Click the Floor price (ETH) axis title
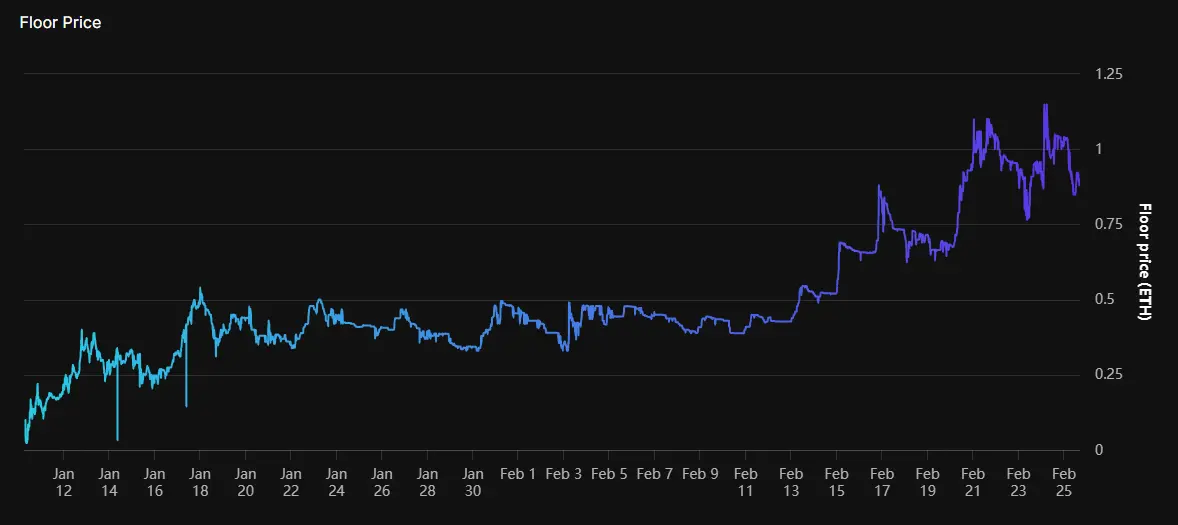The width and height of the screenshot is (1178, 525). pos(1145,262)
